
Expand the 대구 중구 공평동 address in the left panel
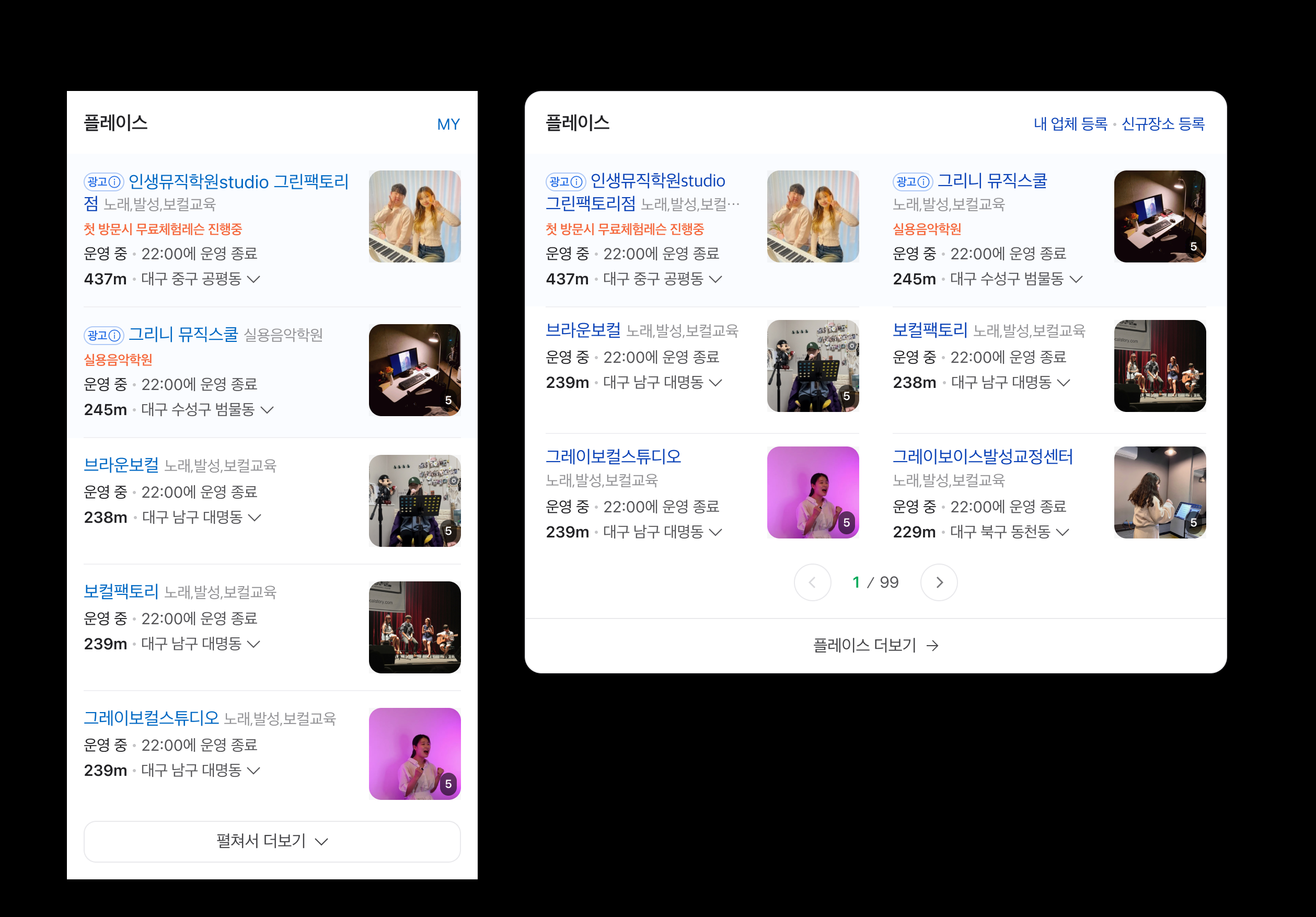click(x=253, y=279)
